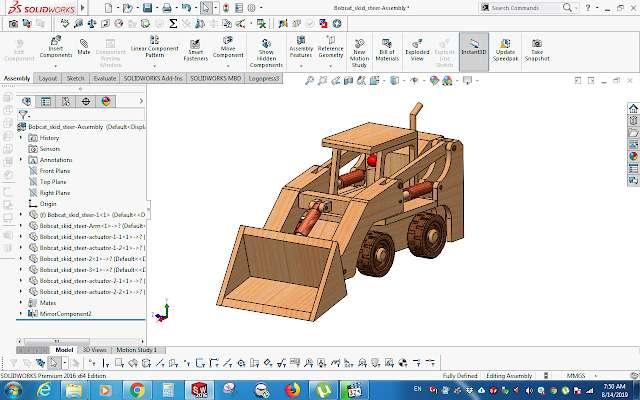Expand the History tree node
Screen dimensions: 640x400
click(21, 138)
